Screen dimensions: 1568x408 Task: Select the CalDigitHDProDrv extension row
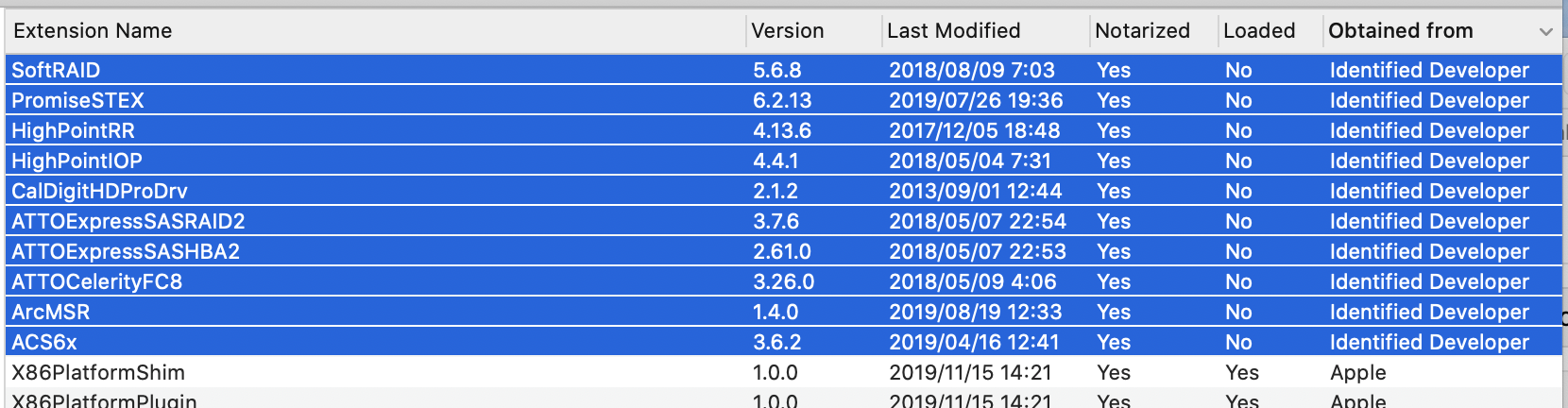point(783,191)
